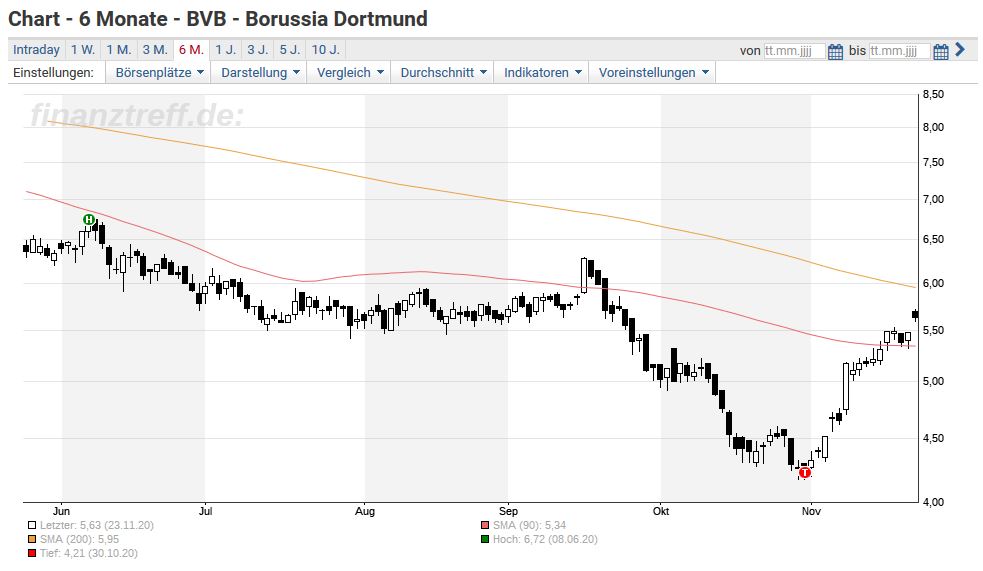Click legend text 'SMA (90): 5,34'
The width and height of the screenshot is (983, 571).
point(529,525)
